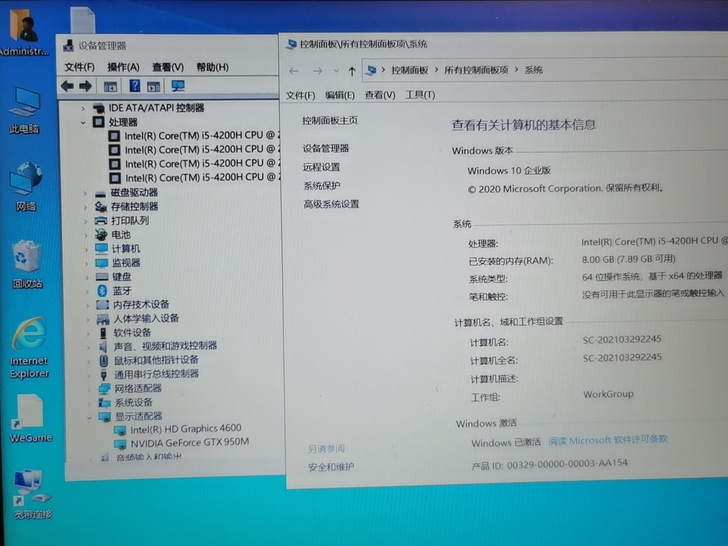Collapse the 显示适配器 display adapters node
This screenshot has height=546, width=728.
(89, 417)
